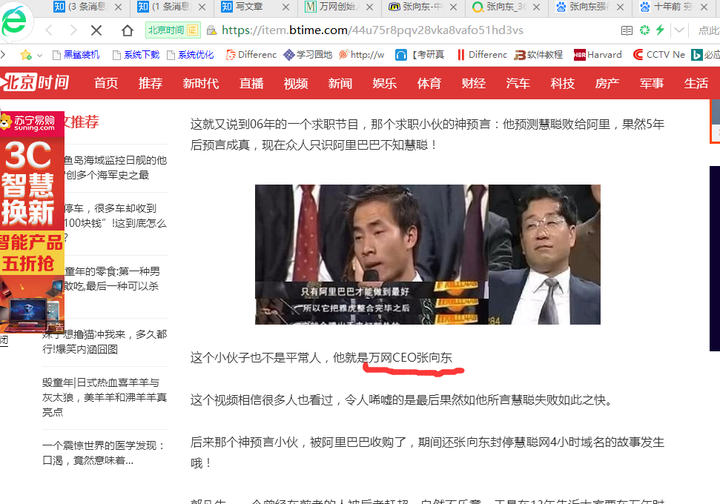
Task: Open the Harvard bookmark
Action: point(598,55)
